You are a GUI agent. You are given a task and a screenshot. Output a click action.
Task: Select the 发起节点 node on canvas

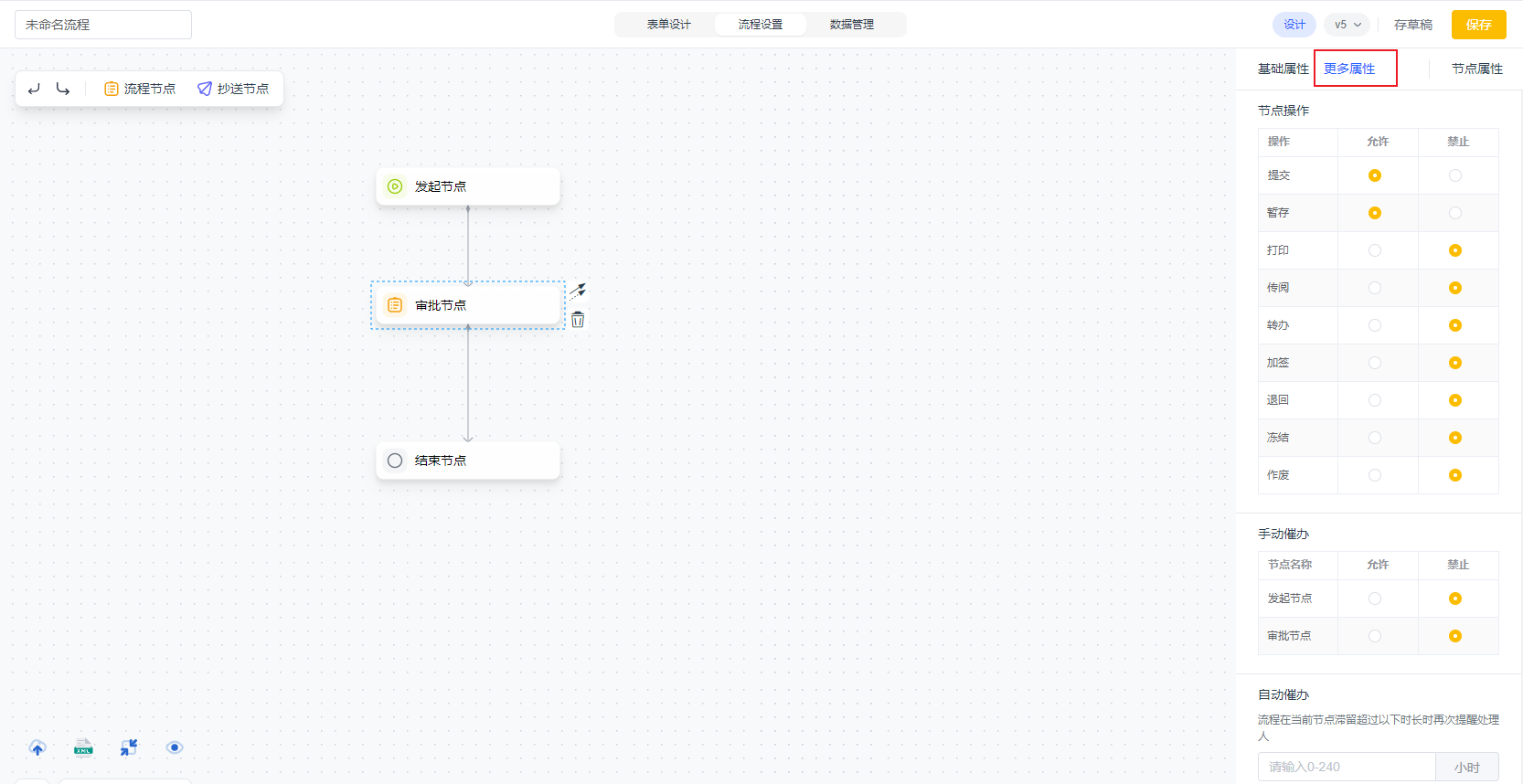point(468,186)
